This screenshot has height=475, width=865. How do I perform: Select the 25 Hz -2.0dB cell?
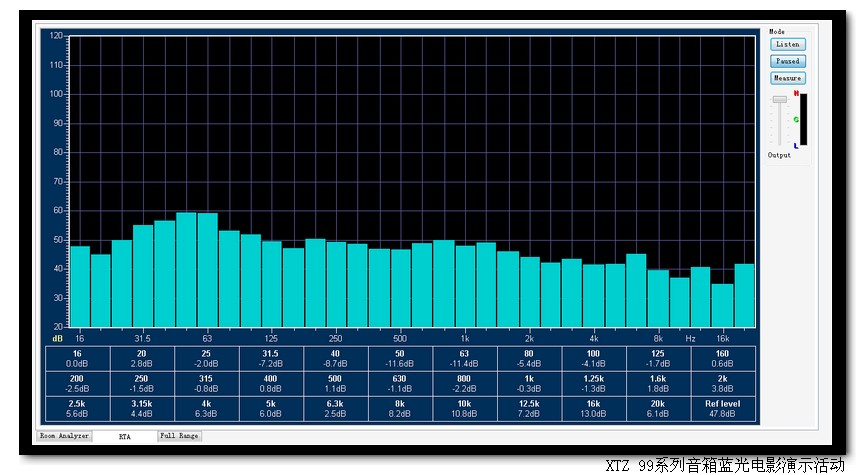[x=207, y=359]
